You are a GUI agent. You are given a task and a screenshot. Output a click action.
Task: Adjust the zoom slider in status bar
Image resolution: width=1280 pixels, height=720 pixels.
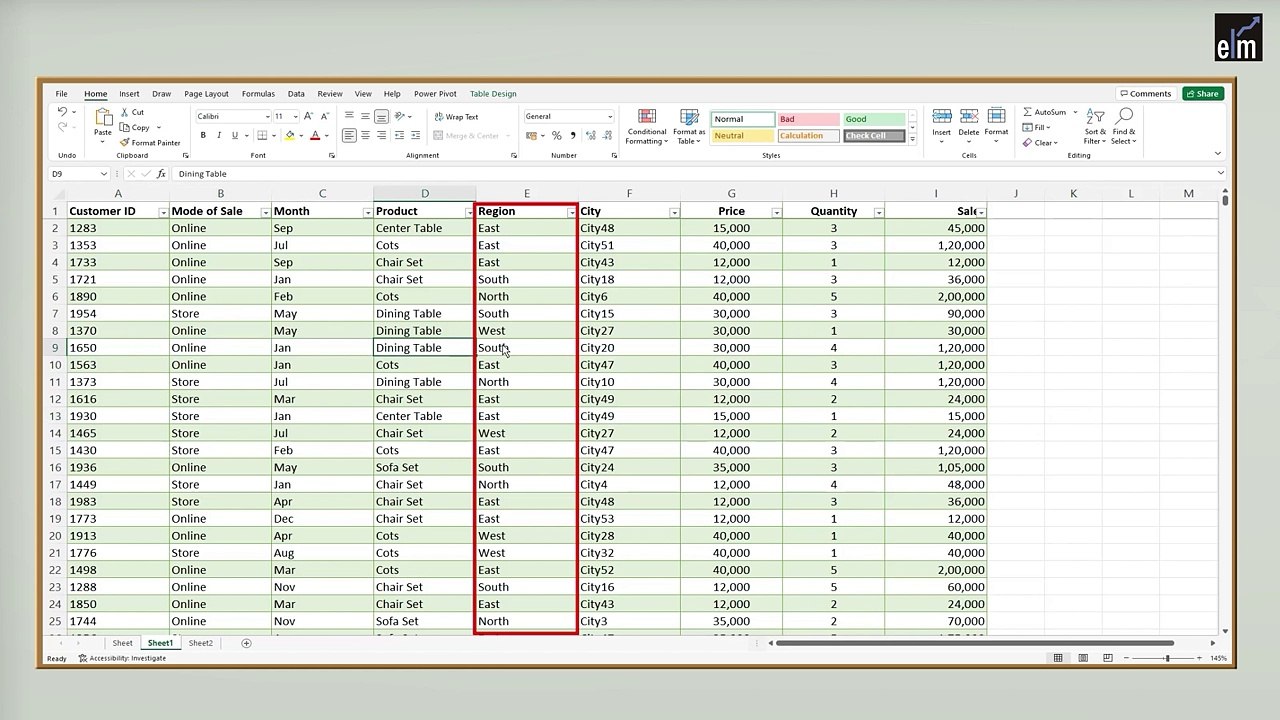[x=1167, y=658]
